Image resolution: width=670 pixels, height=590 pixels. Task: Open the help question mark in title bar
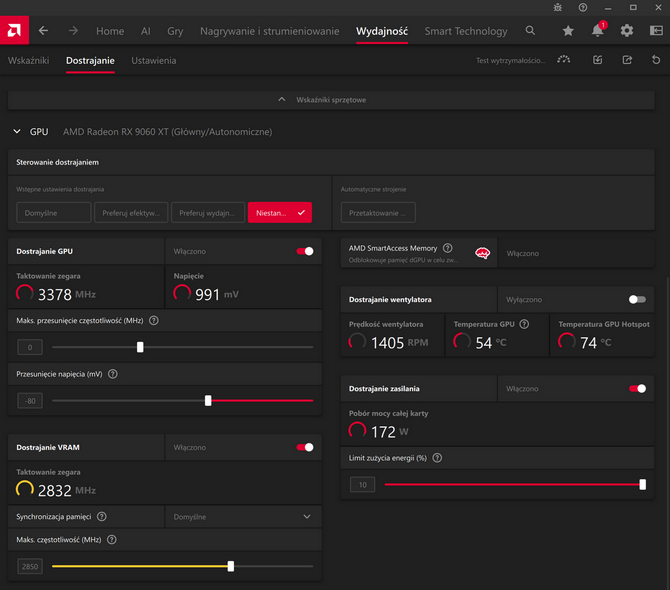583,7
